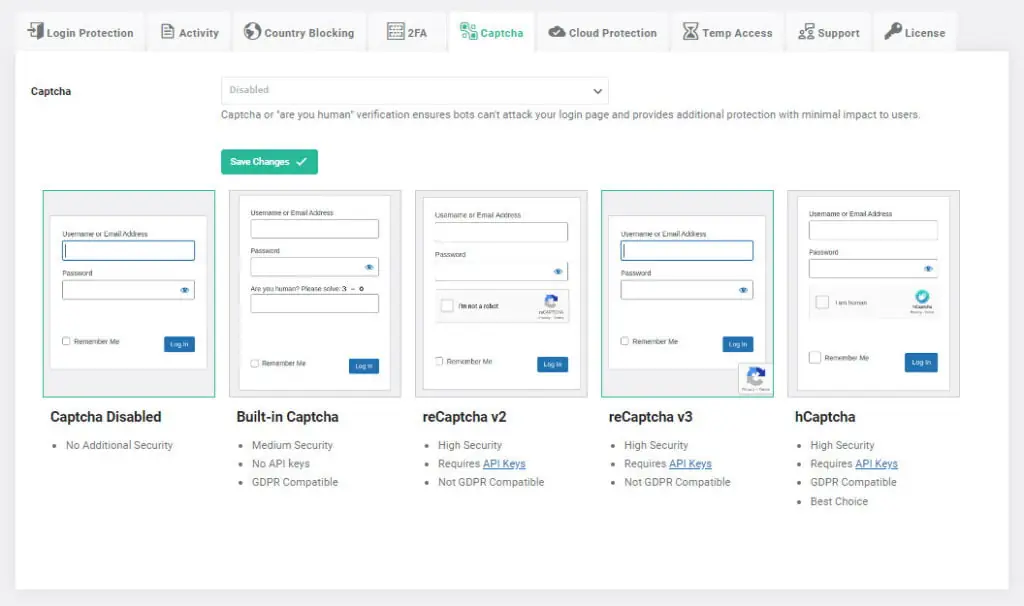Viewport: 1024px width, 606px height.
Task: Click the Activity document icon
Action: [167, 32]
